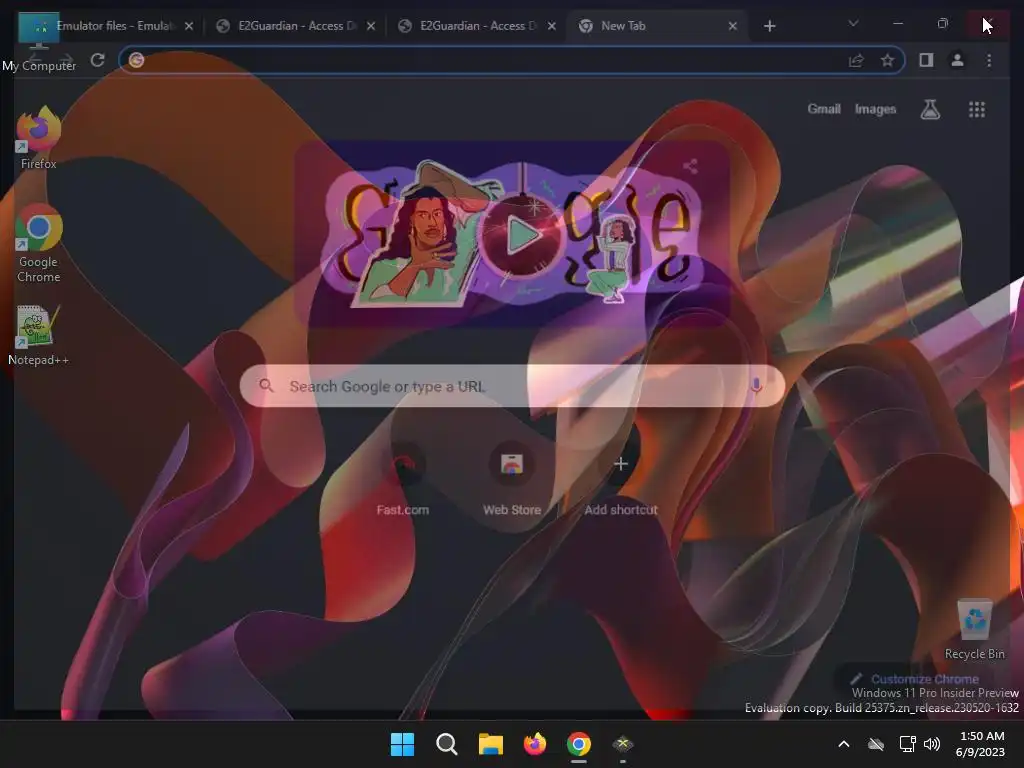1024x768 pixels.
Task: Open the Gmail link
Action: point(824,109)
